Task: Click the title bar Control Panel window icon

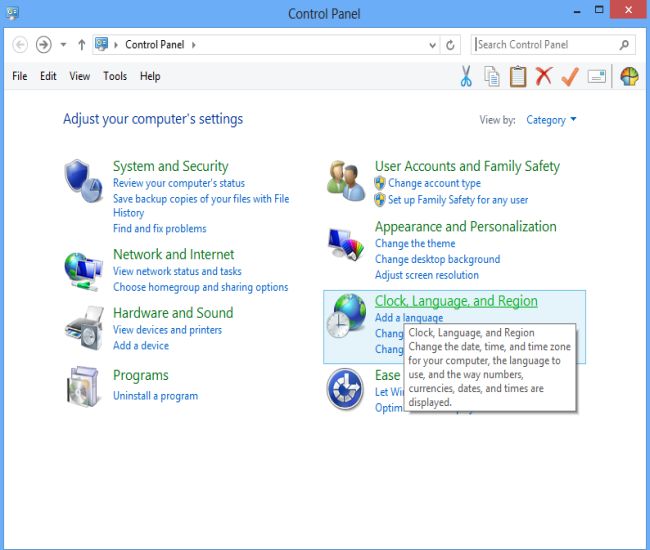Action: click(12, 14)
